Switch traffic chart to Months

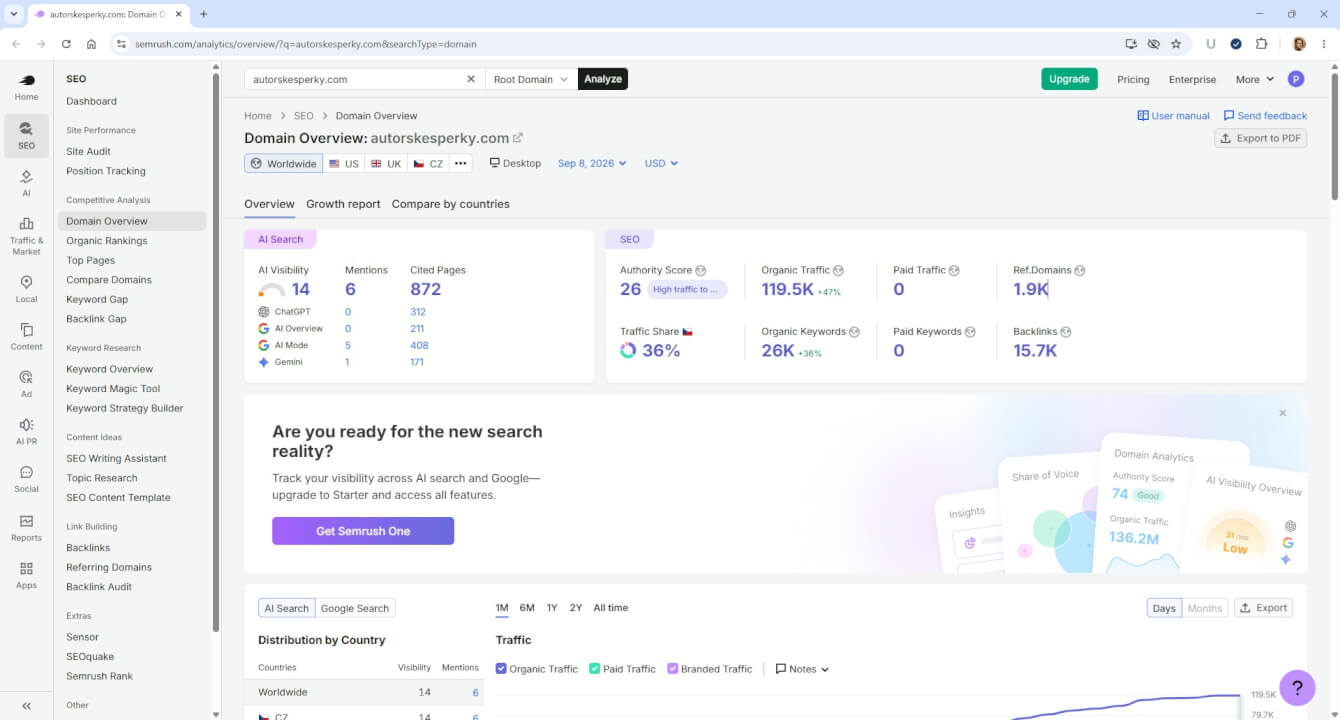point(1204,608)
